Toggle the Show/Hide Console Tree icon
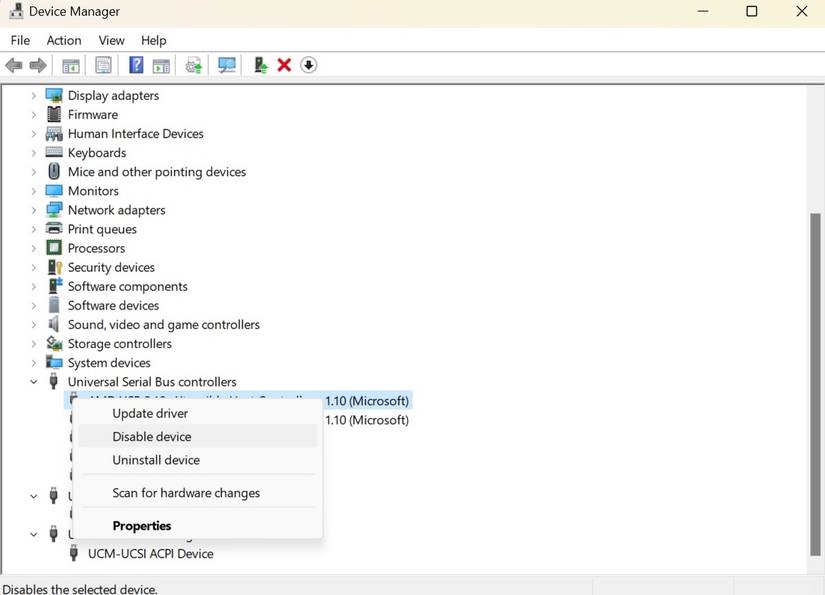 click(x=70, y=65)
